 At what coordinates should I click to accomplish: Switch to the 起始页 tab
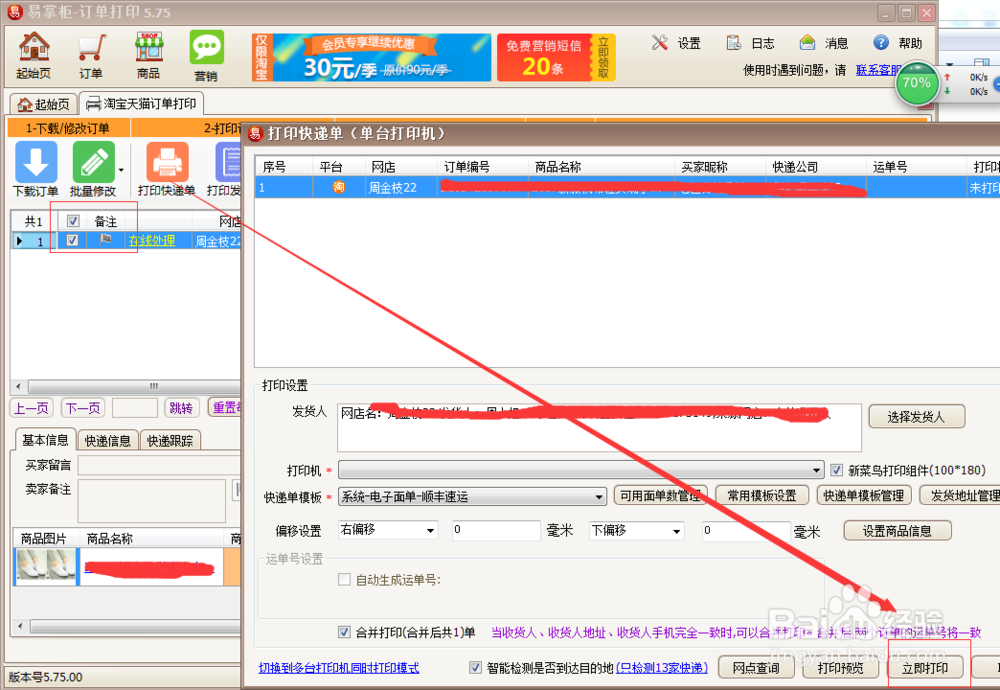click(44, 103)
